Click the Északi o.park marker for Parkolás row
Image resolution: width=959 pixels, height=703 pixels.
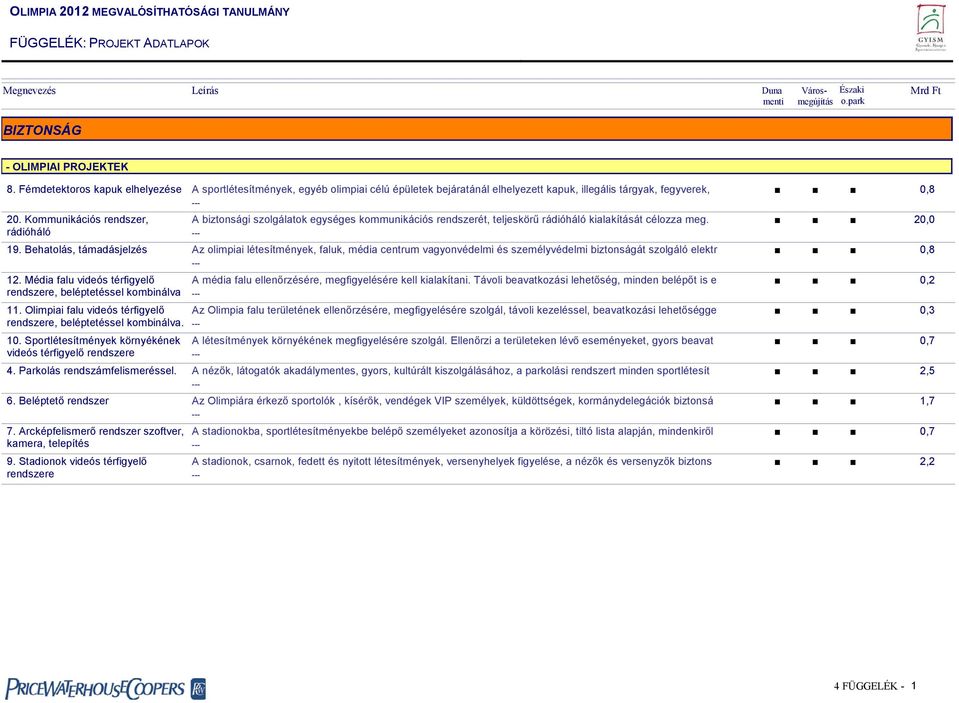853,371
